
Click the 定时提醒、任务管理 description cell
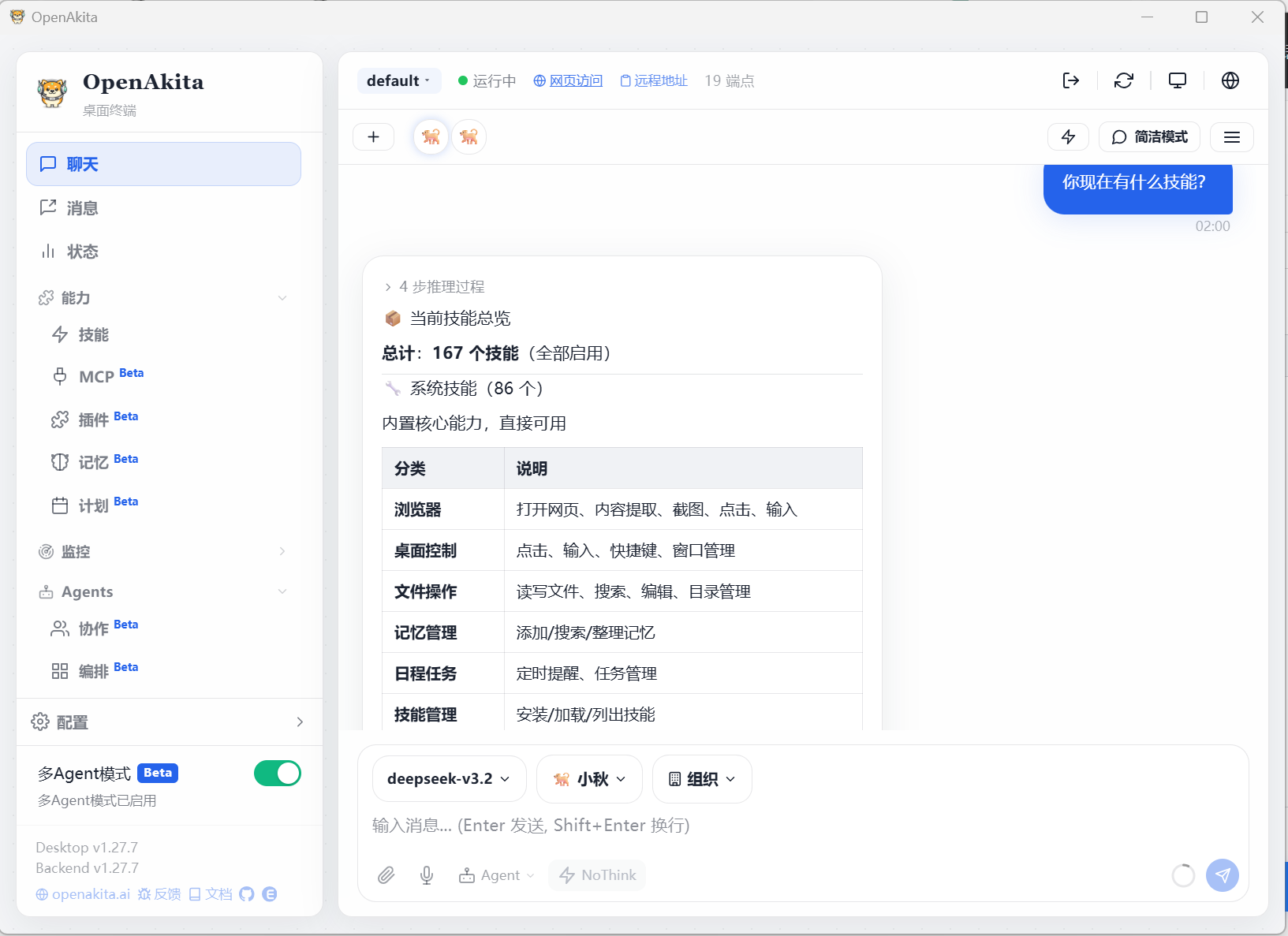(683, 673)
